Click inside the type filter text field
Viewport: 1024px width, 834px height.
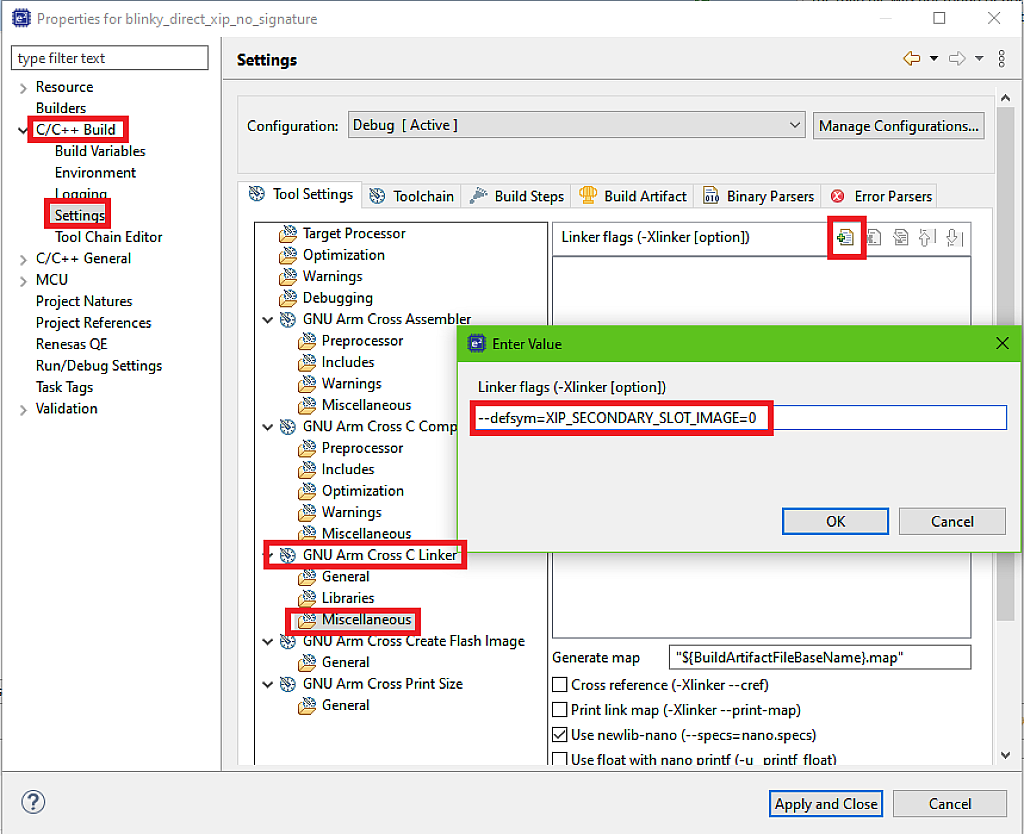[109, 57]
